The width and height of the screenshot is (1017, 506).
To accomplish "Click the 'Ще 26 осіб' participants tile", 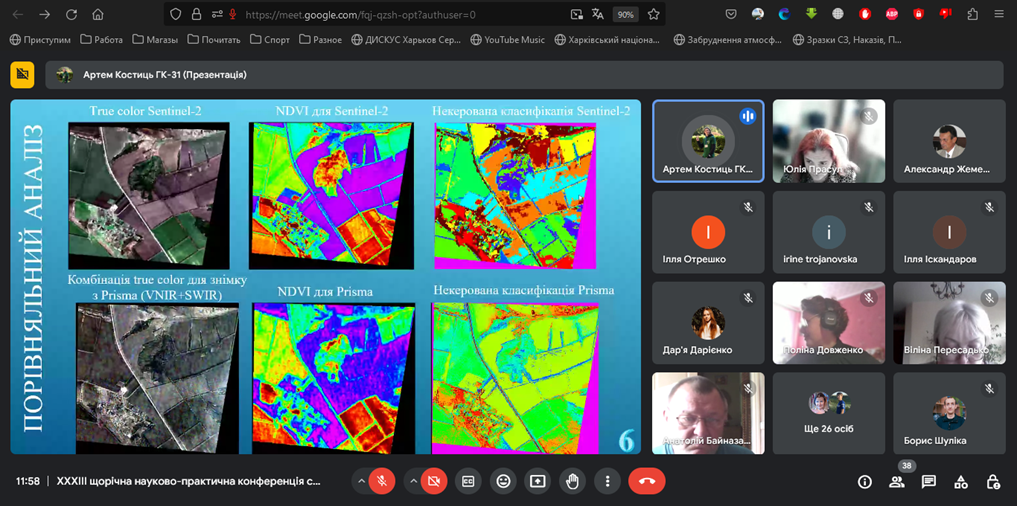I will click(828, 414).
